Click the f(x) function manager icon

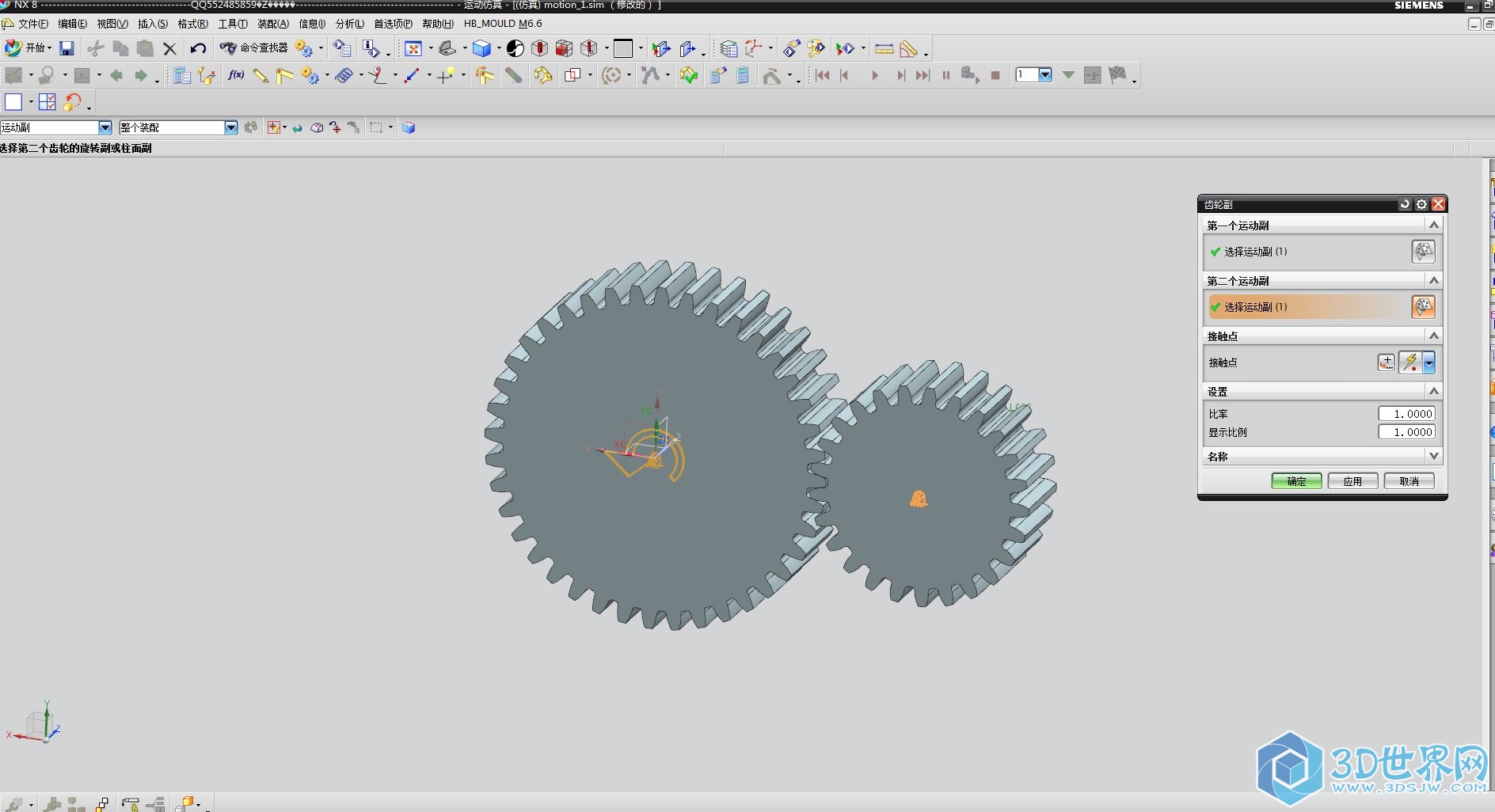(x=236, y=75)
